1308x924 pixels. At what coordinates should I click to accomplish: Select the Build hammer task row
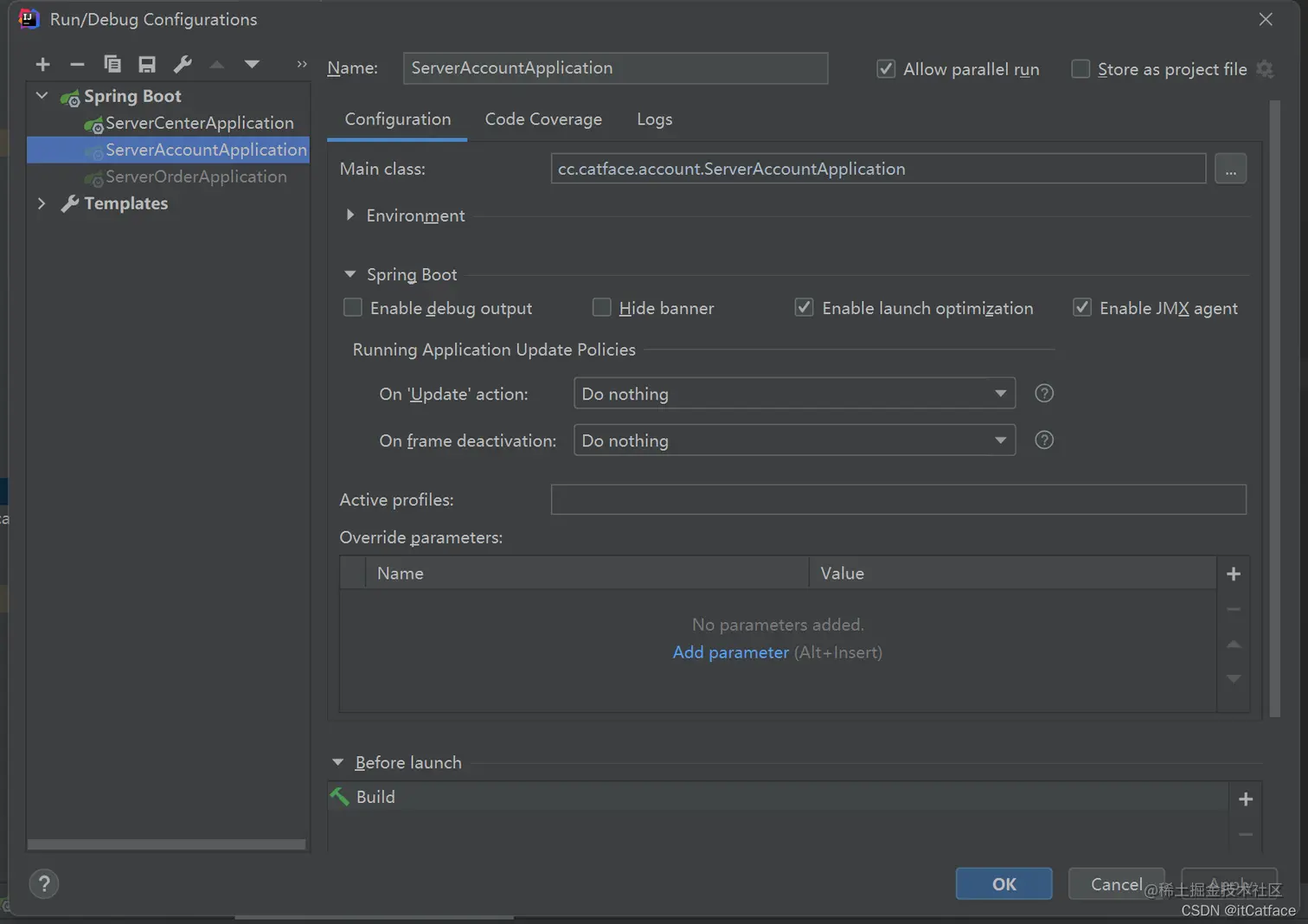(778, 797)
